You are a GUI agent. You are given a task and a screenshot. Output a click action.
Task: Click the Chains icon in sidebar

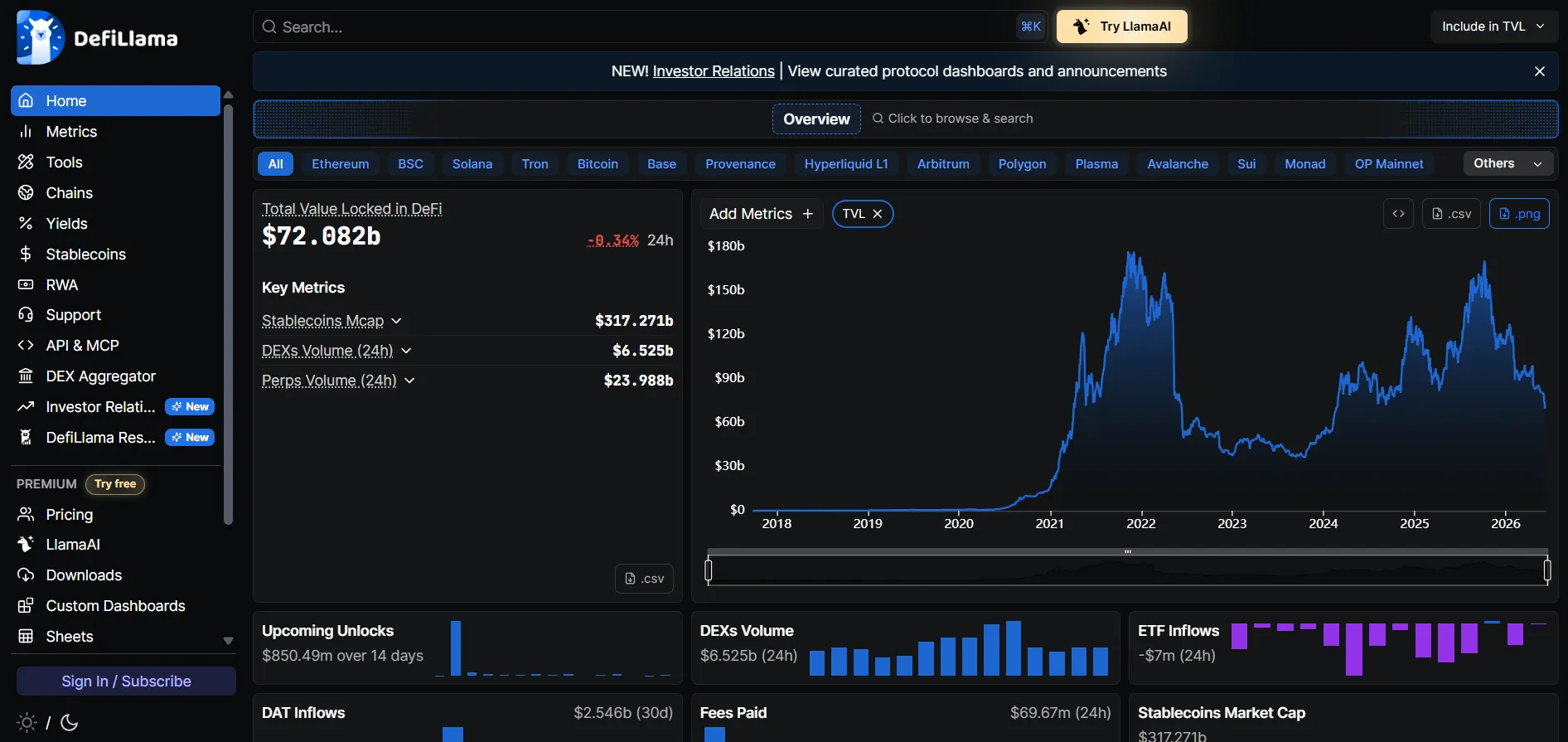click(26, 192)
